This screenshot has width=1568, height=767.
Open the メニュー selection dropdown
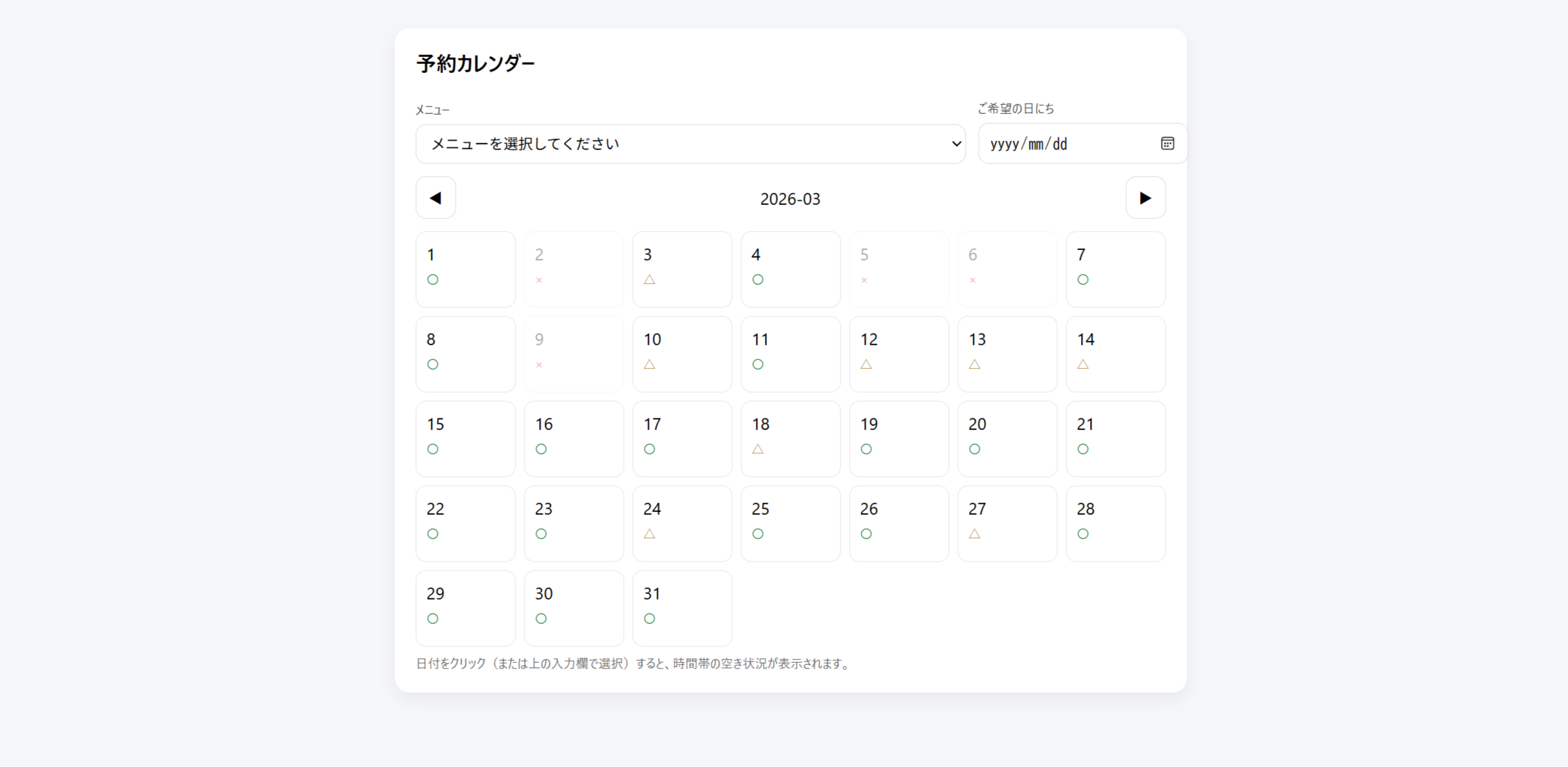coord(691,144)
